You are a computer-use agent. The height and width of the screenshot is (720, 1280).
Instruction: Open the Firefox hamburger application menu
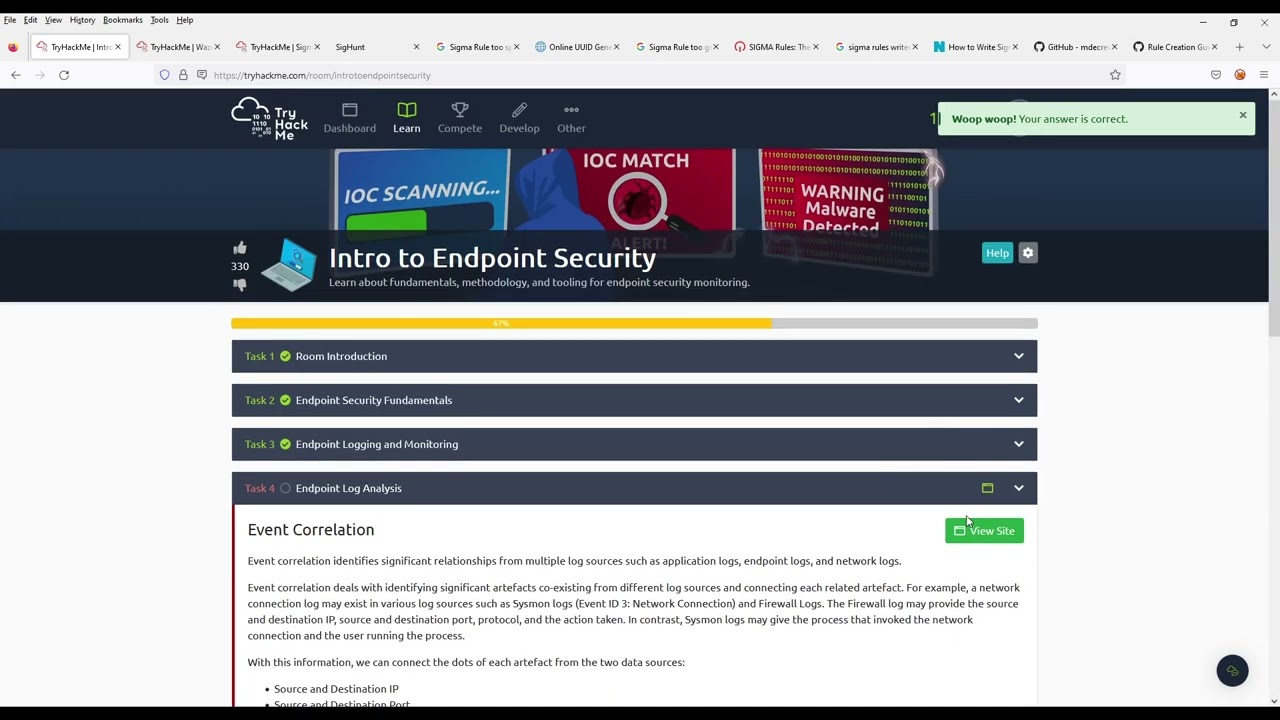1264,75
